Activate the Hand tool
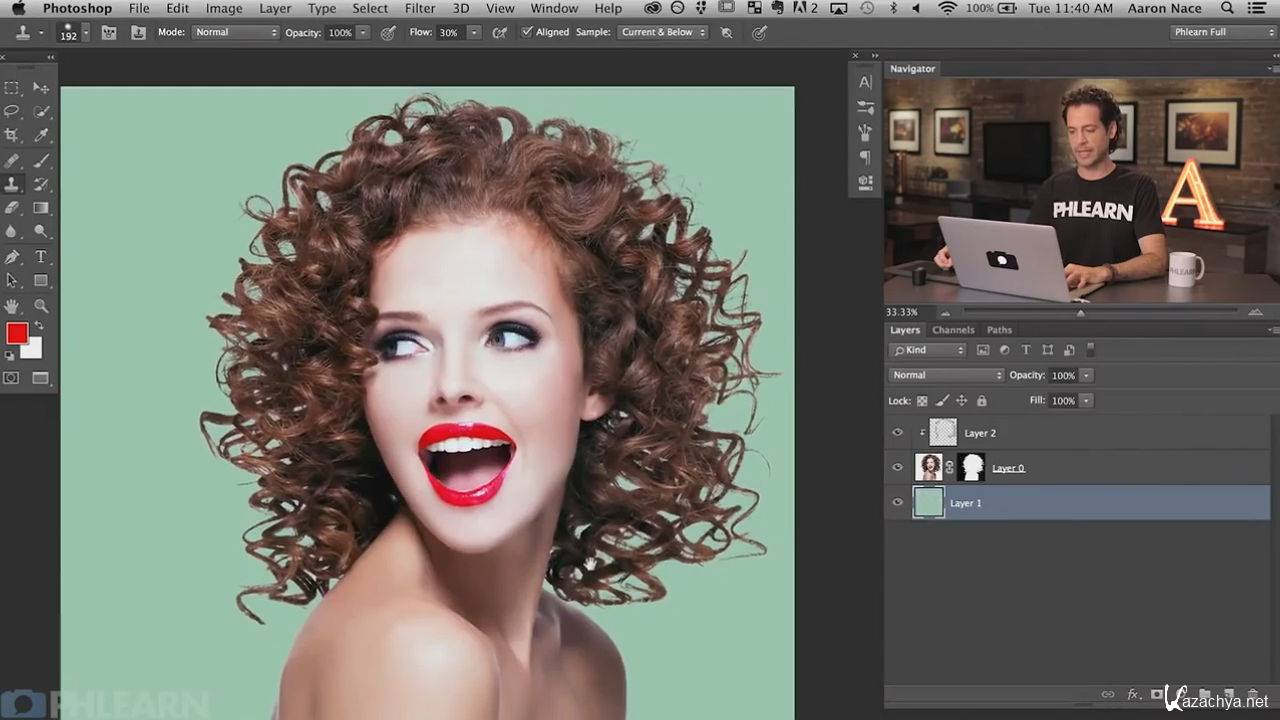The width and height of the screenshot is (1280, 720). click(12, 306)
